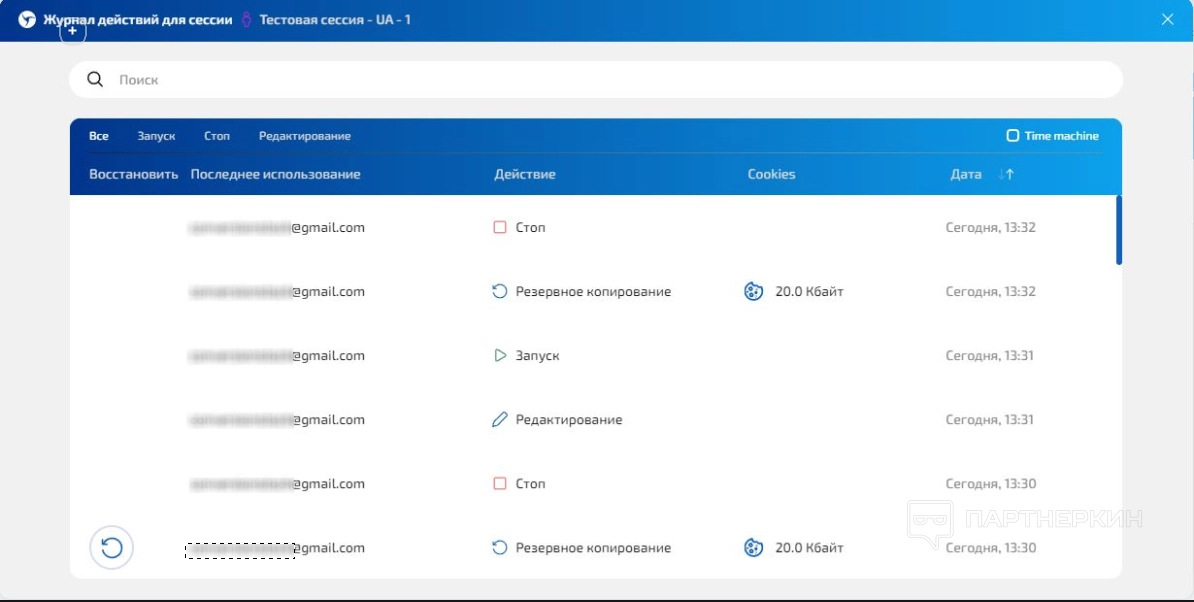
Task: Switch to the Стоп filter tab
Action: point(217,135)
